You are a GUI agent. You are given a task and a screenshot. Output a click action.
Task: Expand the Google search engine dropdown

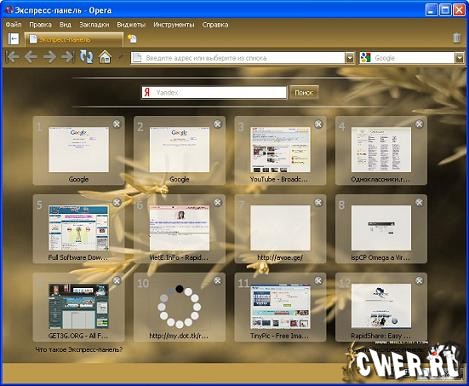click(x=459, y=58)
